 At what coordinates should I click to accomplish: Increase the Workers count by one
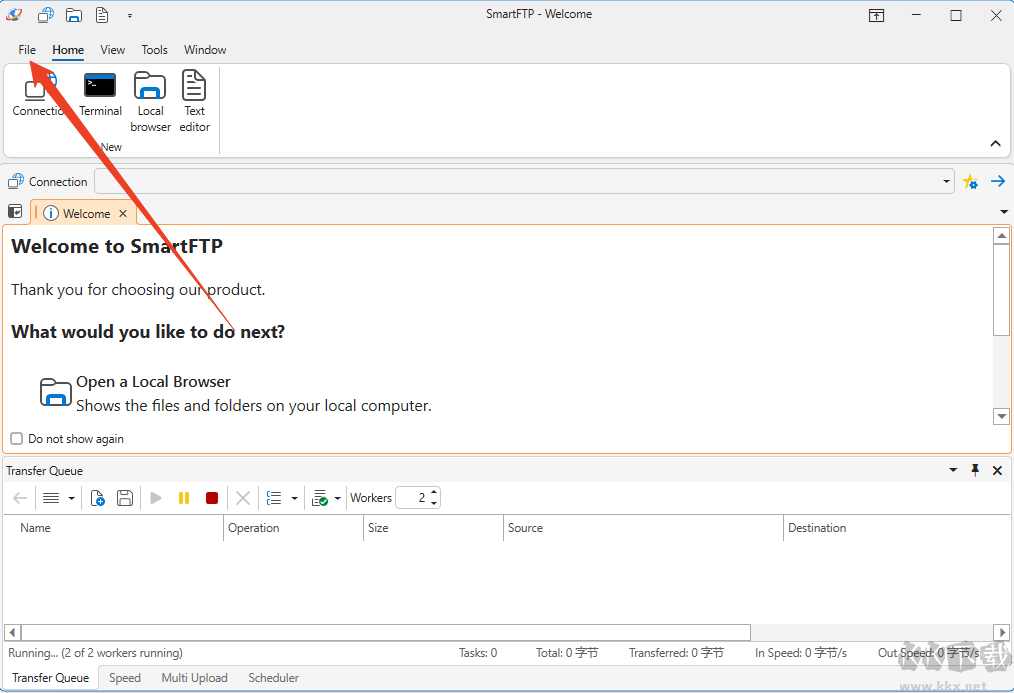[x=434, y=493]
